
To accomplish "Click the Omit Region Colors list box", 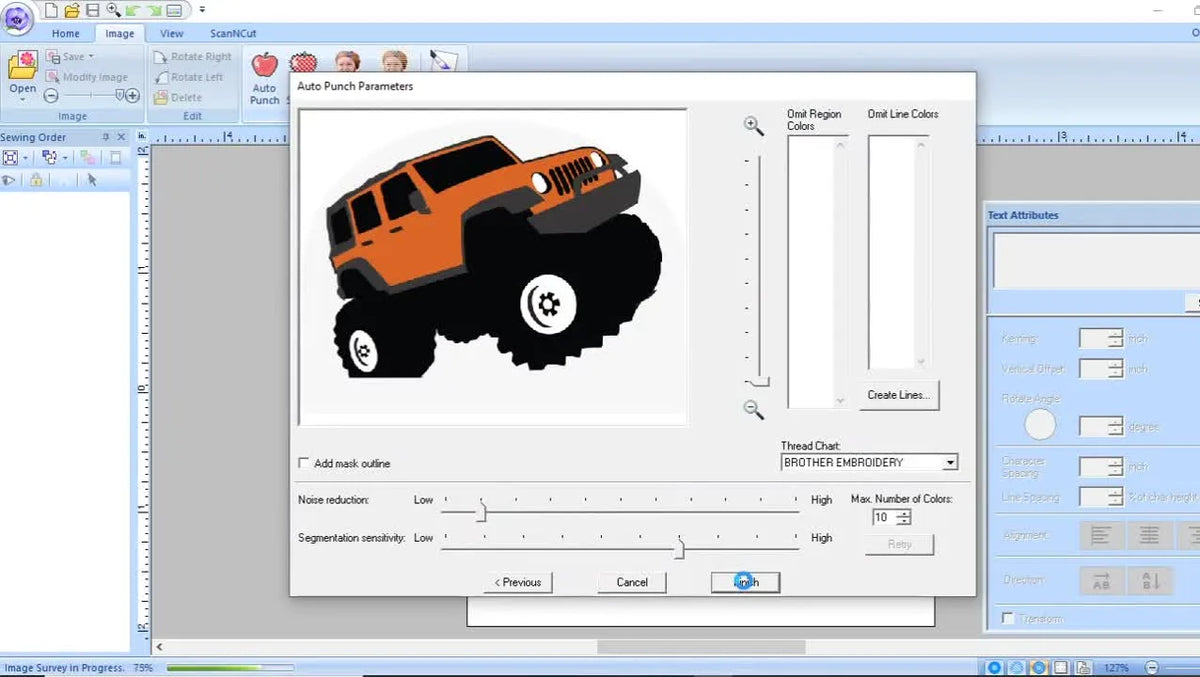I will (818, 272).
